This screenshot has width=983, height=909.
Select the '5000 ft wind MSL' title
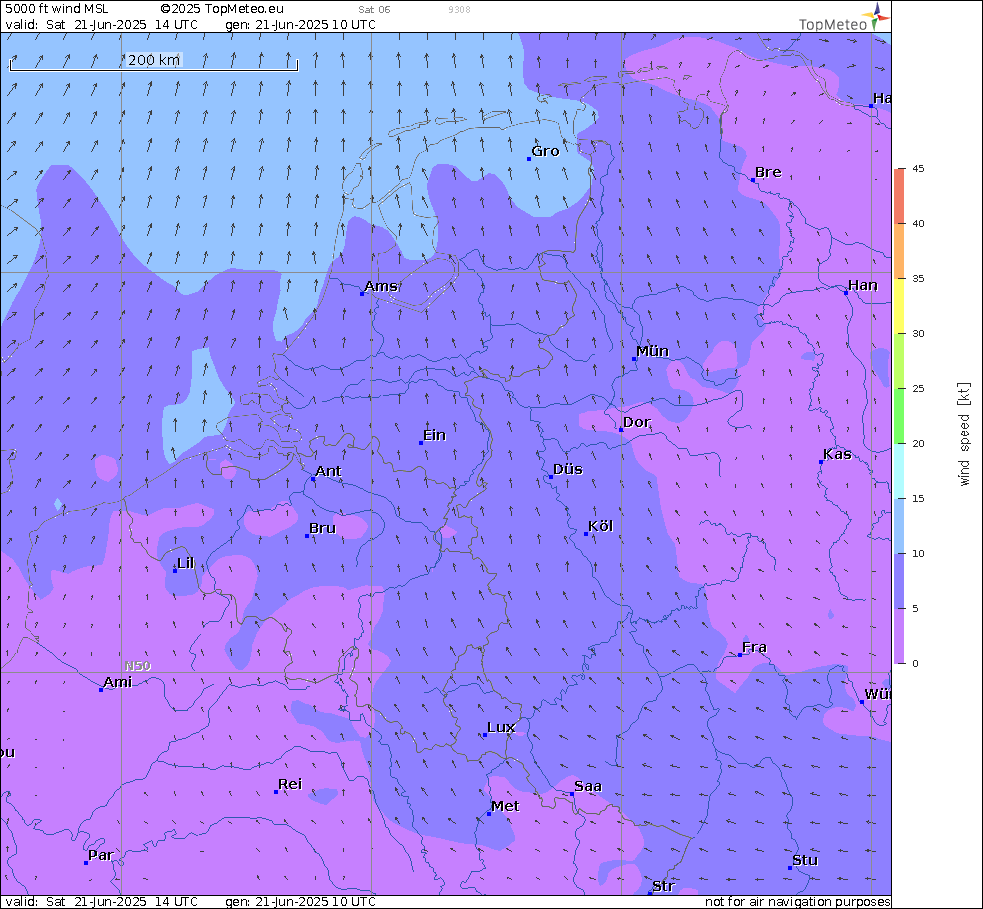click(x=56, y=9)
